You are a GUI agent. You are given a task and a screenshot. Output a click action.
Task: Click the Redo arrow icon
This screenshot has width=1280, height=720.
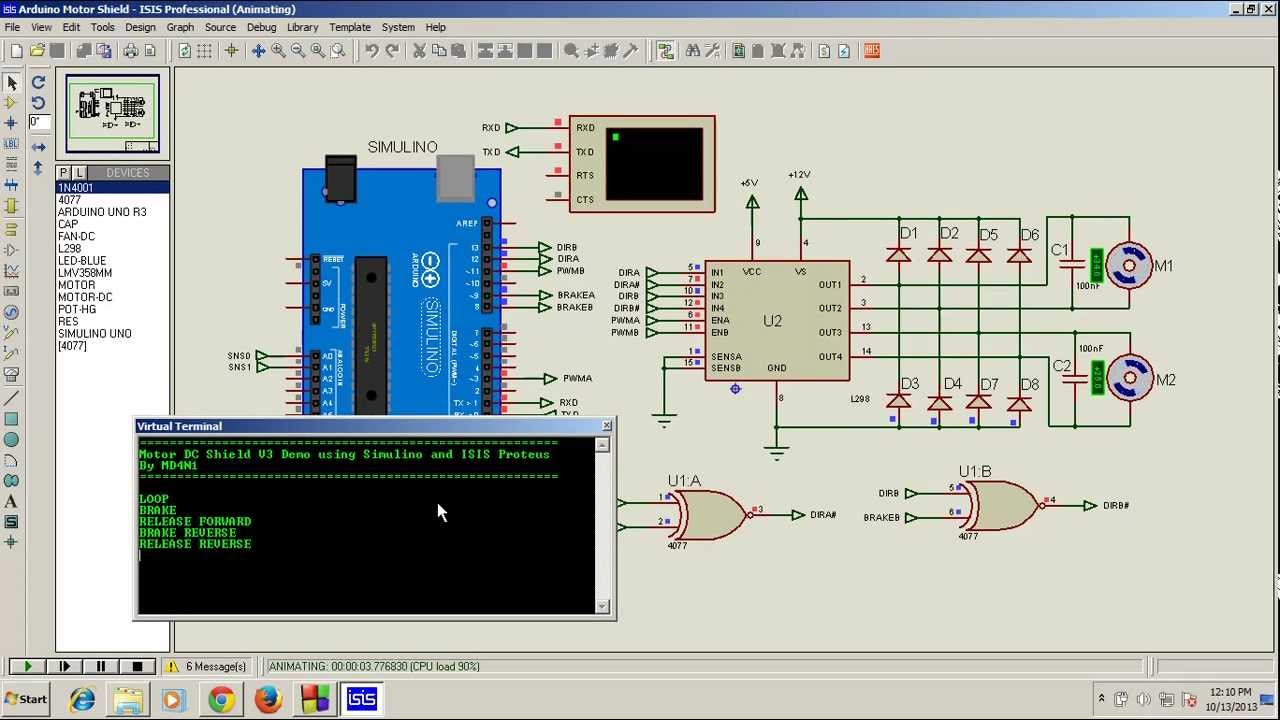click(x=392, y=51)
